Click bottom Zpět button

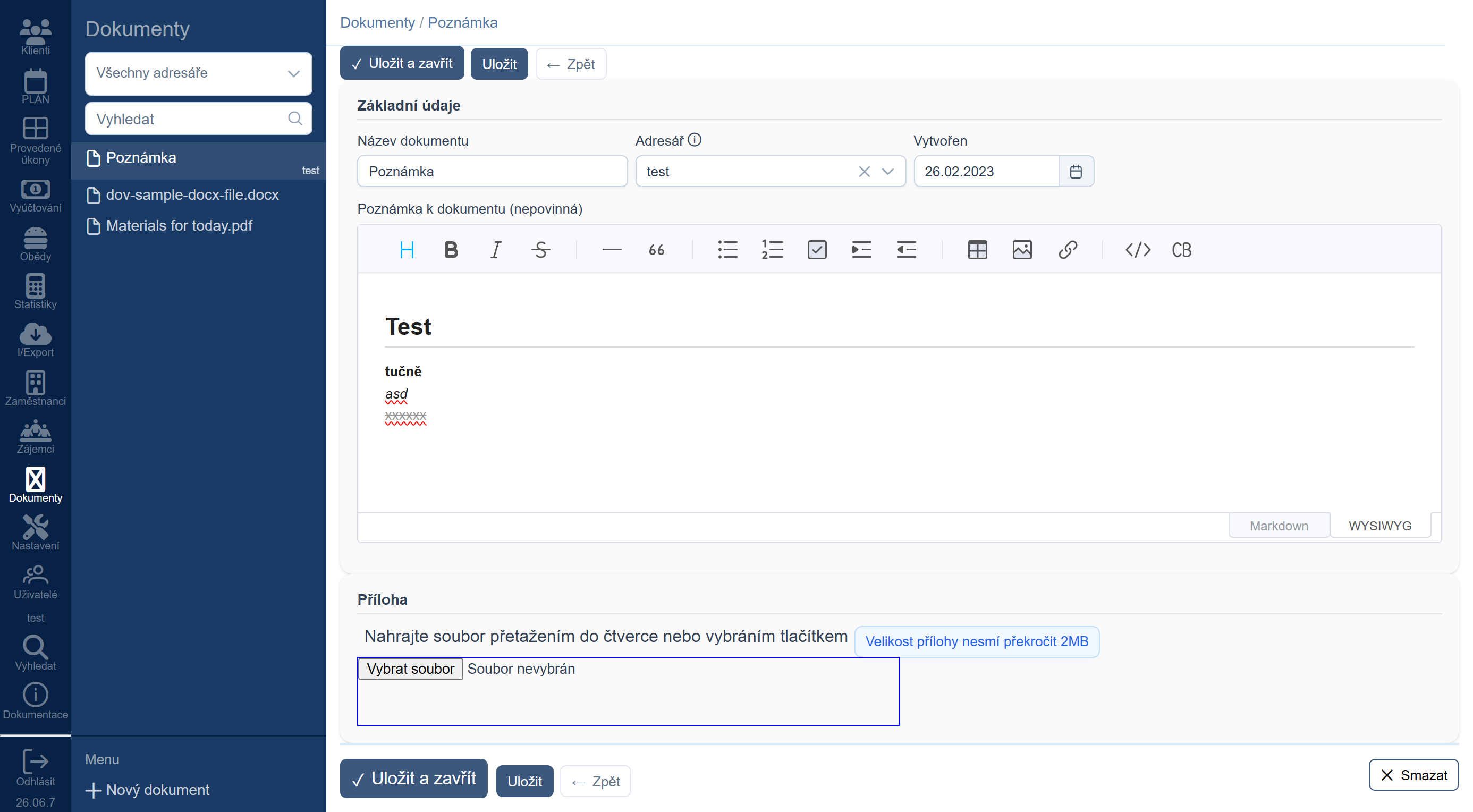click(x=596, y=781)
